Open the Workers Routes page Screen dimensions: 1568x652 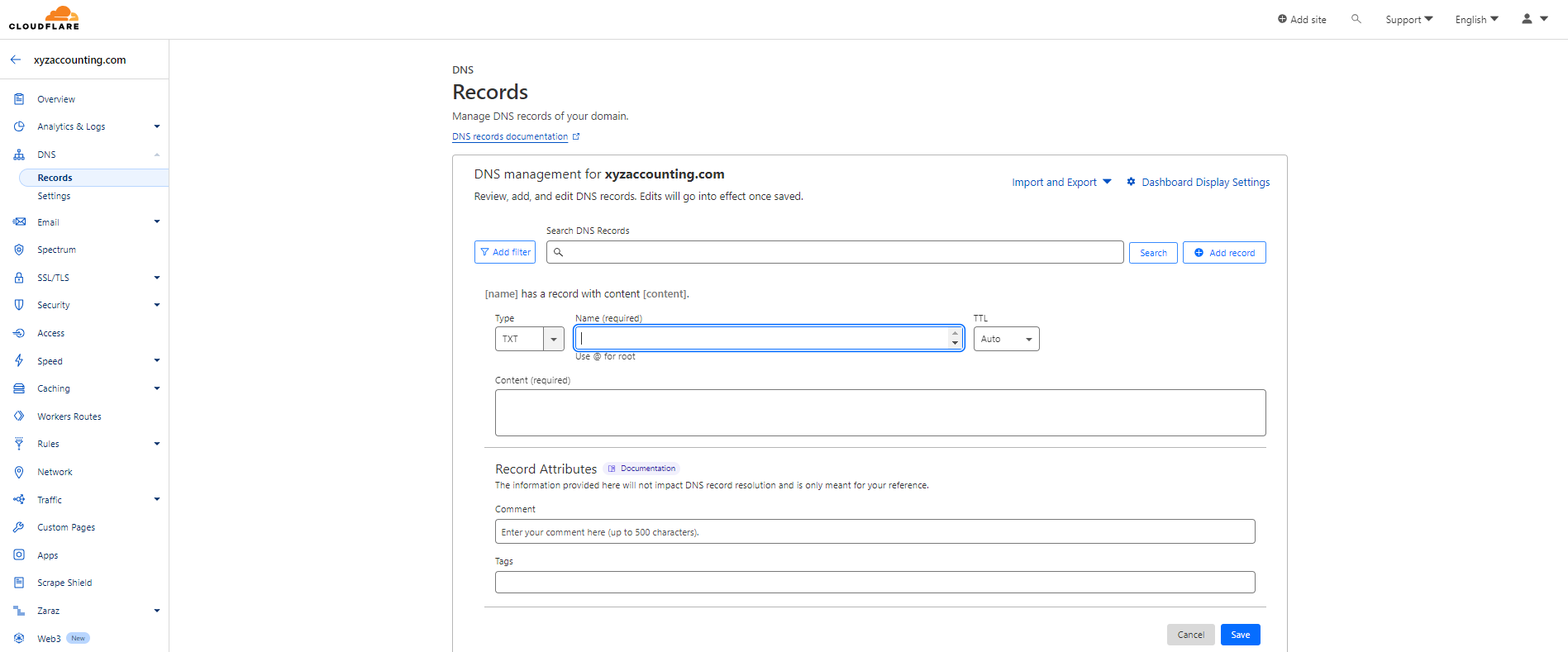point(69,416)
